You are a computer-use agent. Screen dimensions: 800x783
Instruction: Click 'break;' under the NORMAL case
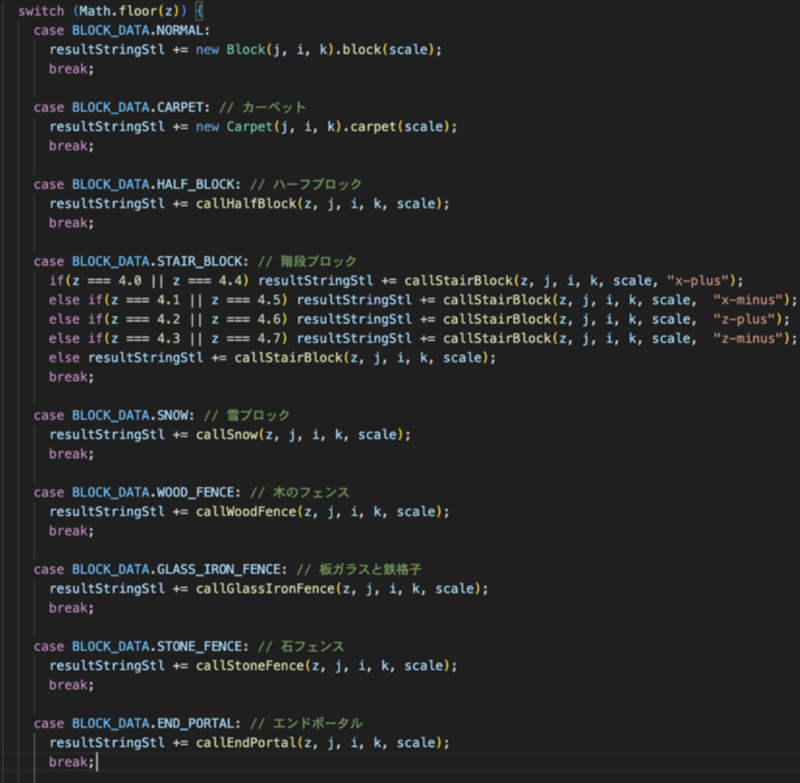coord(71,69)
